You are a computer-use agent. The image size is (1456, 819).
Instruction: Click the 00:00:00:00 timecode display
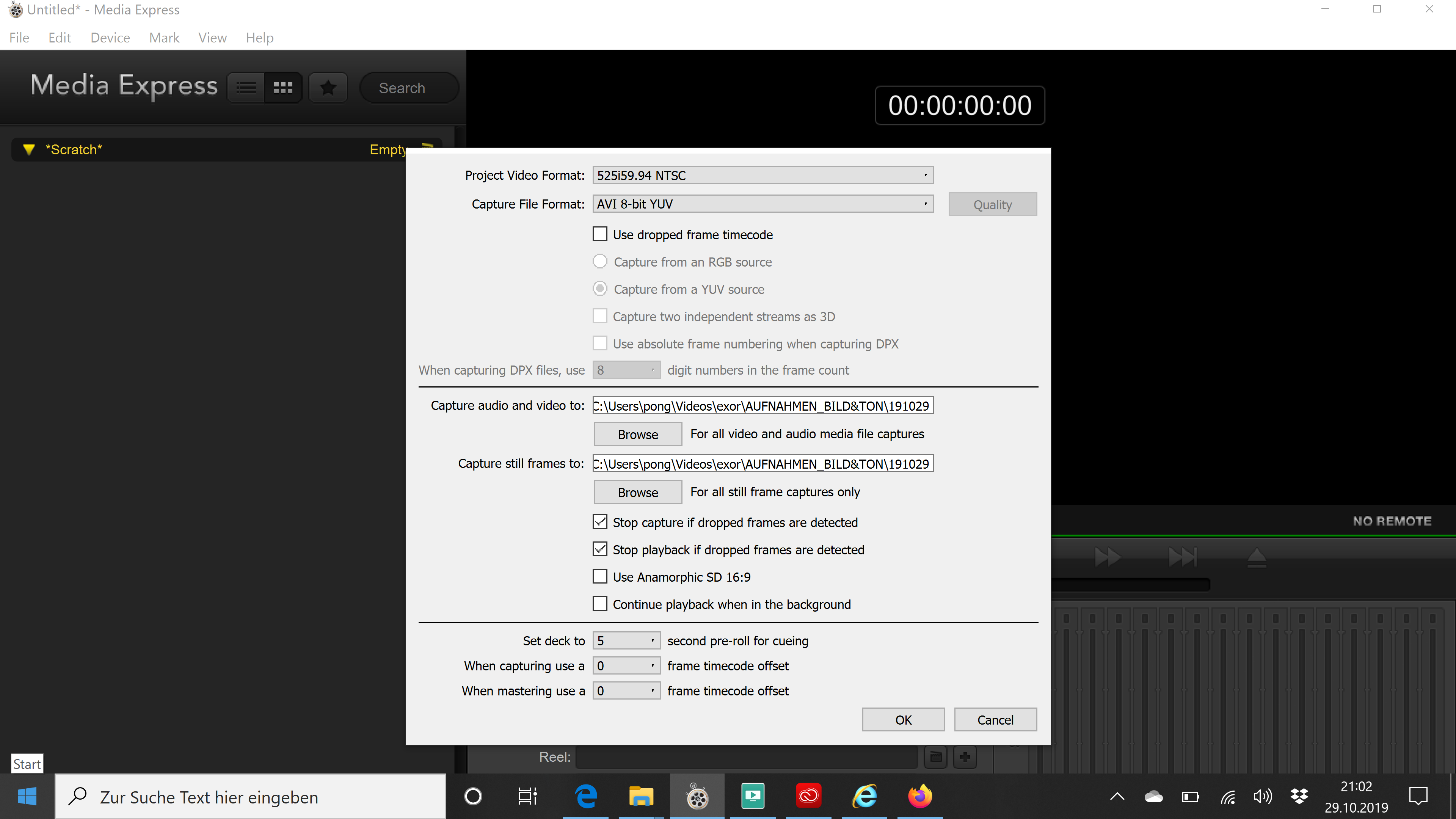960,105
